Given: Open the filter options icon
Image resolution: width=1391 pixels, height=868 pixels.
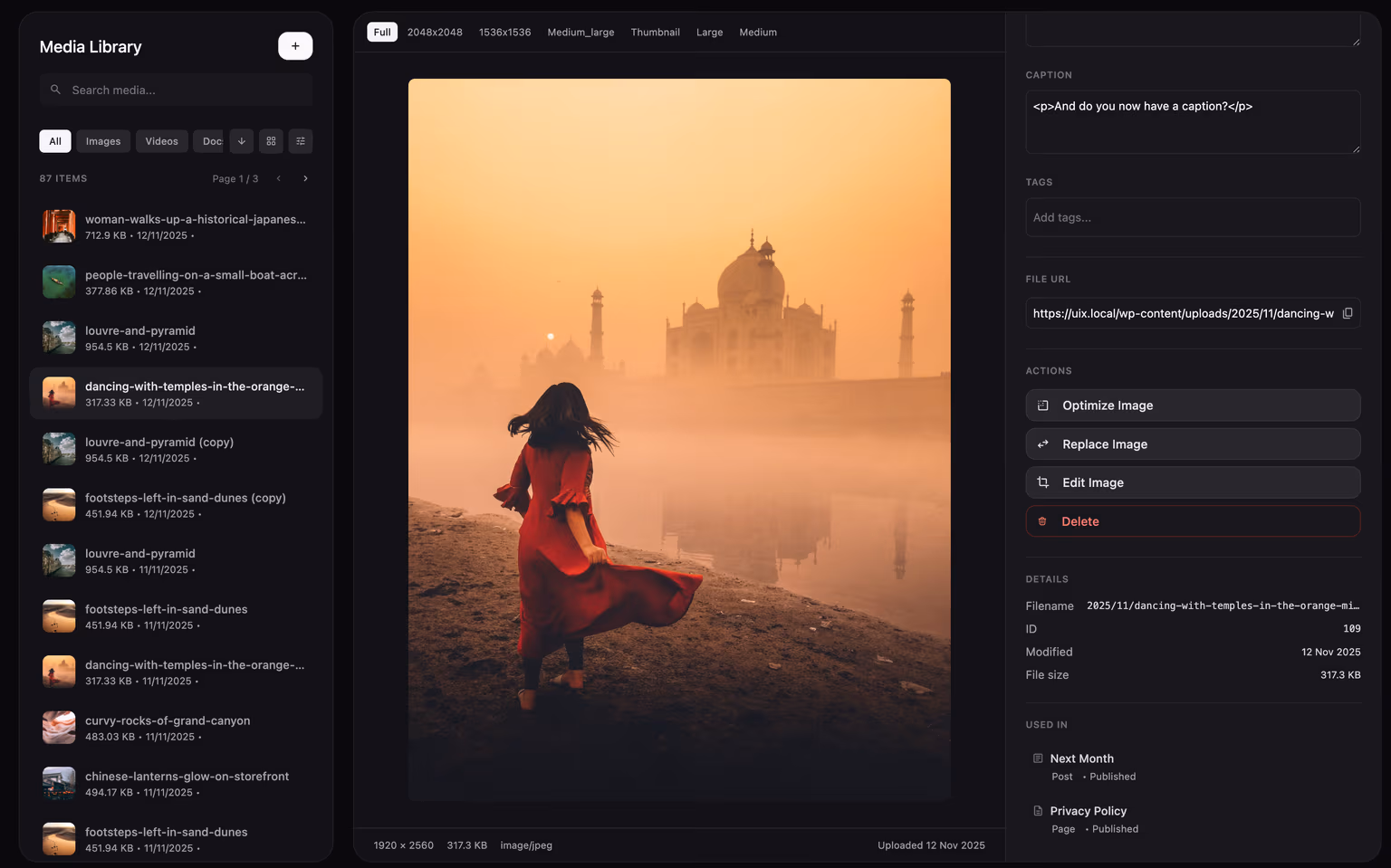Looking at the screenshot, I should (x=300, y=141).
